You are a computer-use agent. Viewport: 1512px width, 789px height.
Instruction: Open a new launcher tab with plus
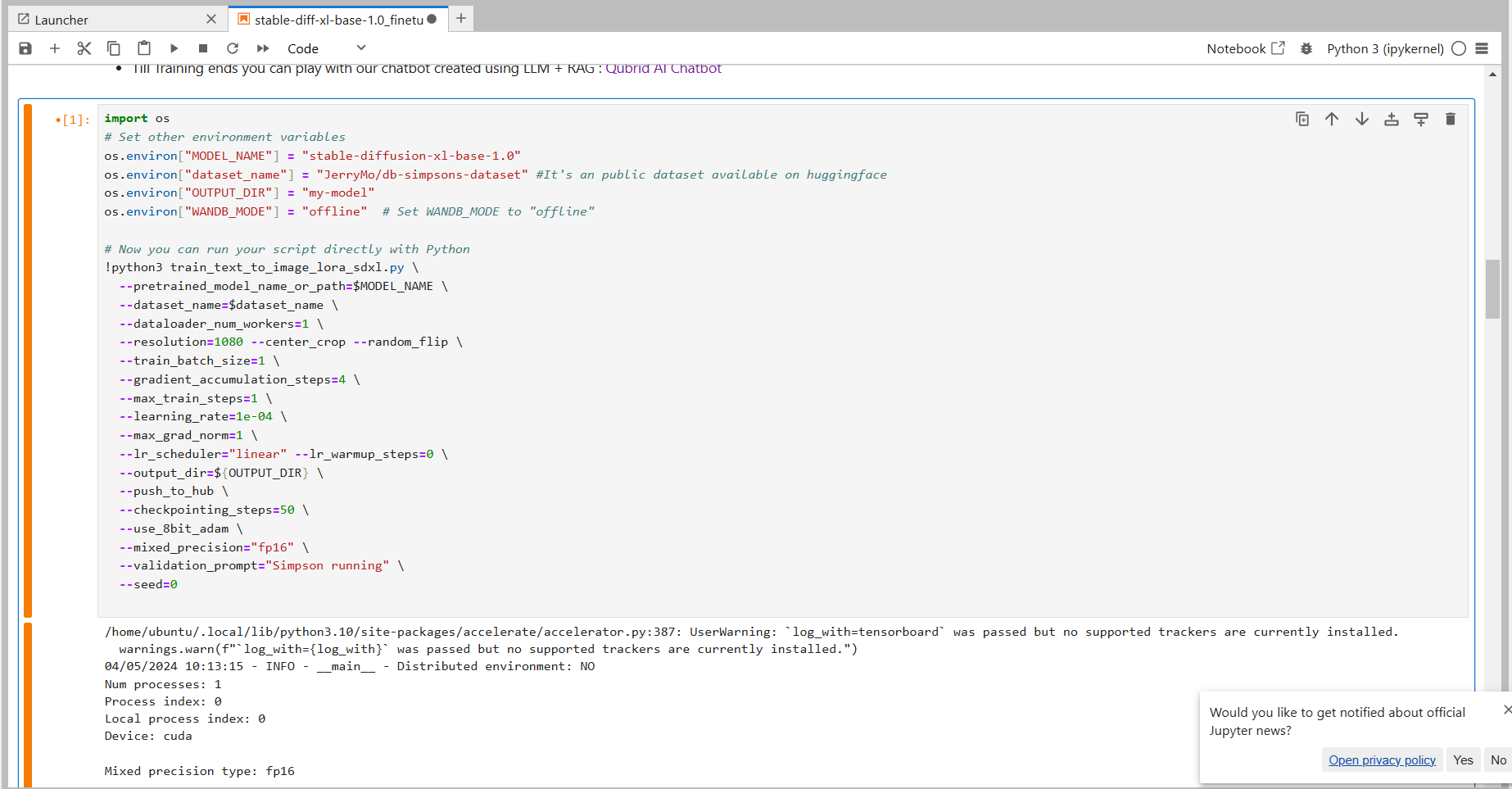tap(461, 18)
